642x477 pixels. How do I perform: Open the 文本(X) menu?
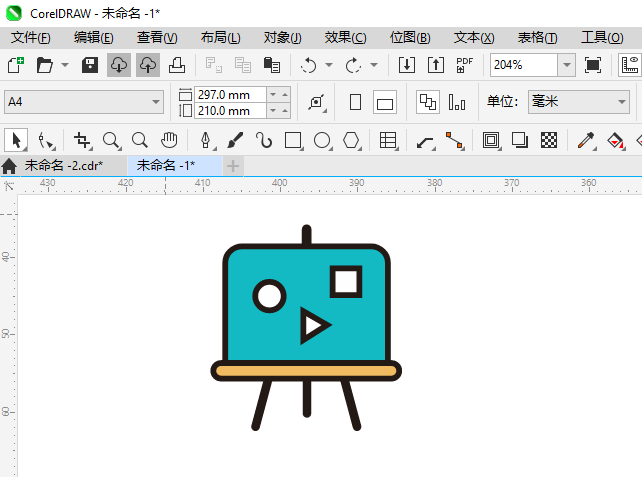(x=474, y=38)
